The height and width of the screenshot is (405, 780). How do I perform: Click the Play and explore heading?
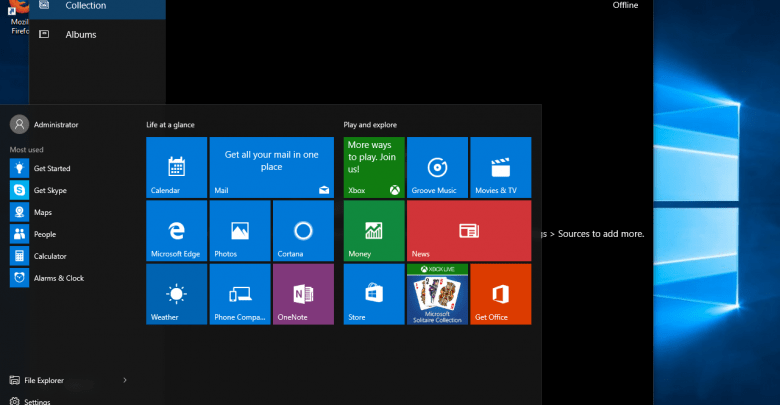click(x=370, y=125)
